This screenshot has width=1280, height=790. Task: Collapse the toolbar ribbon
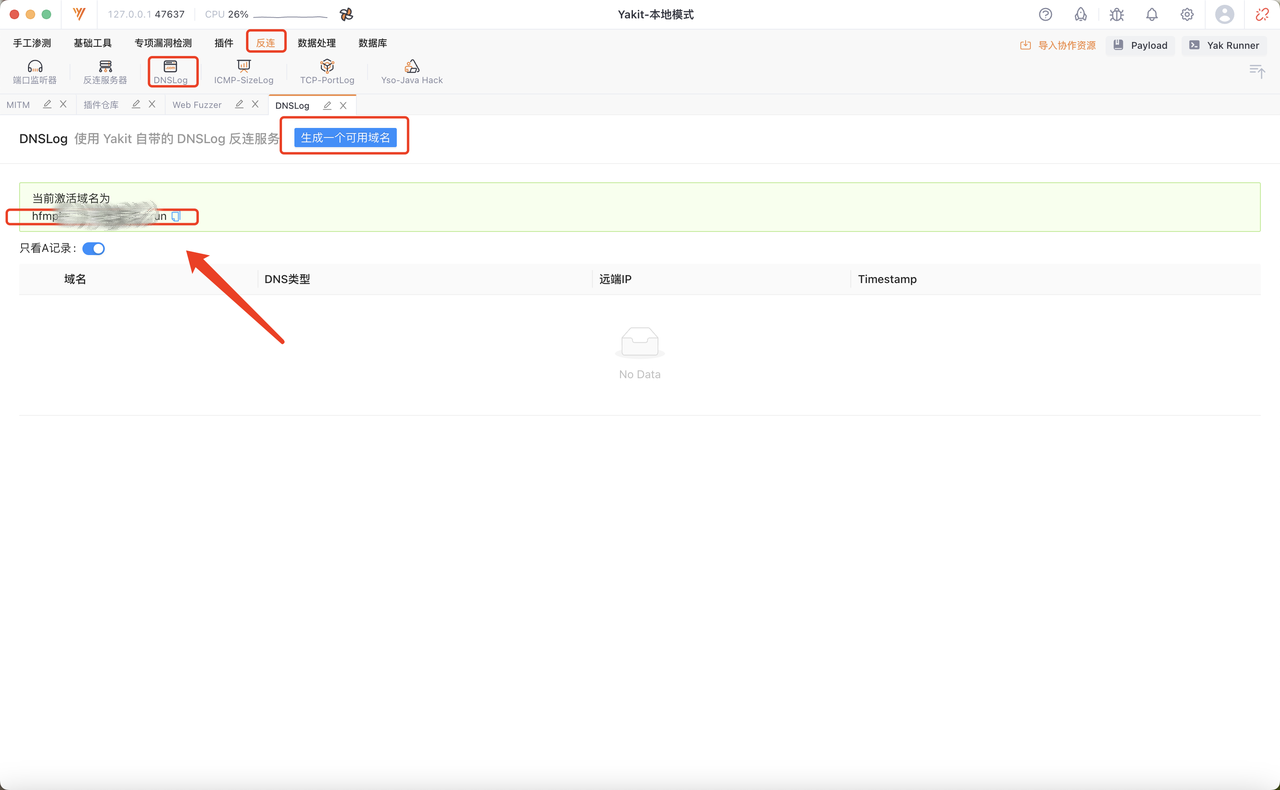click(1257, 71)
